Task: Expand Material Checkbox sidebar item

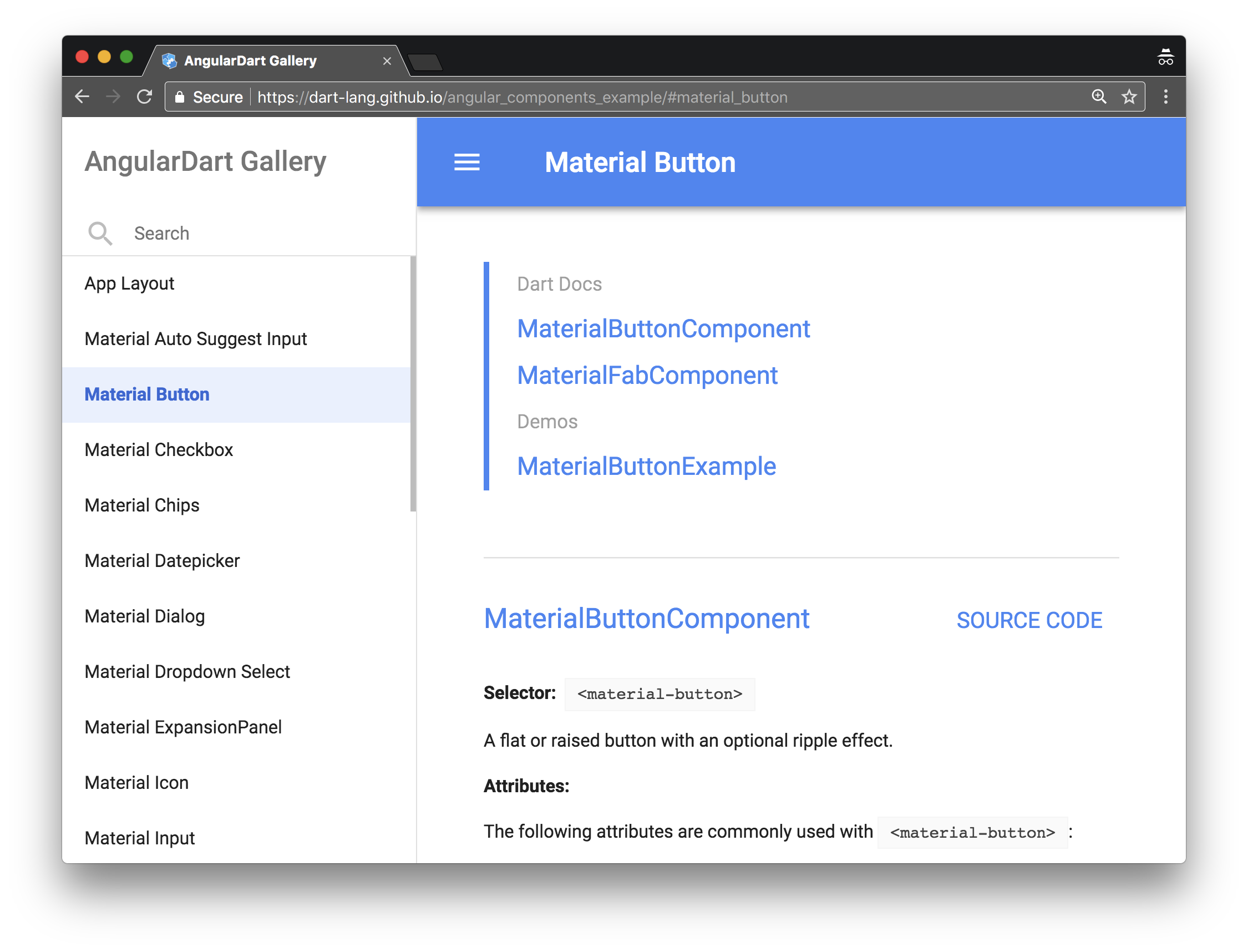Action: [161, 449]
